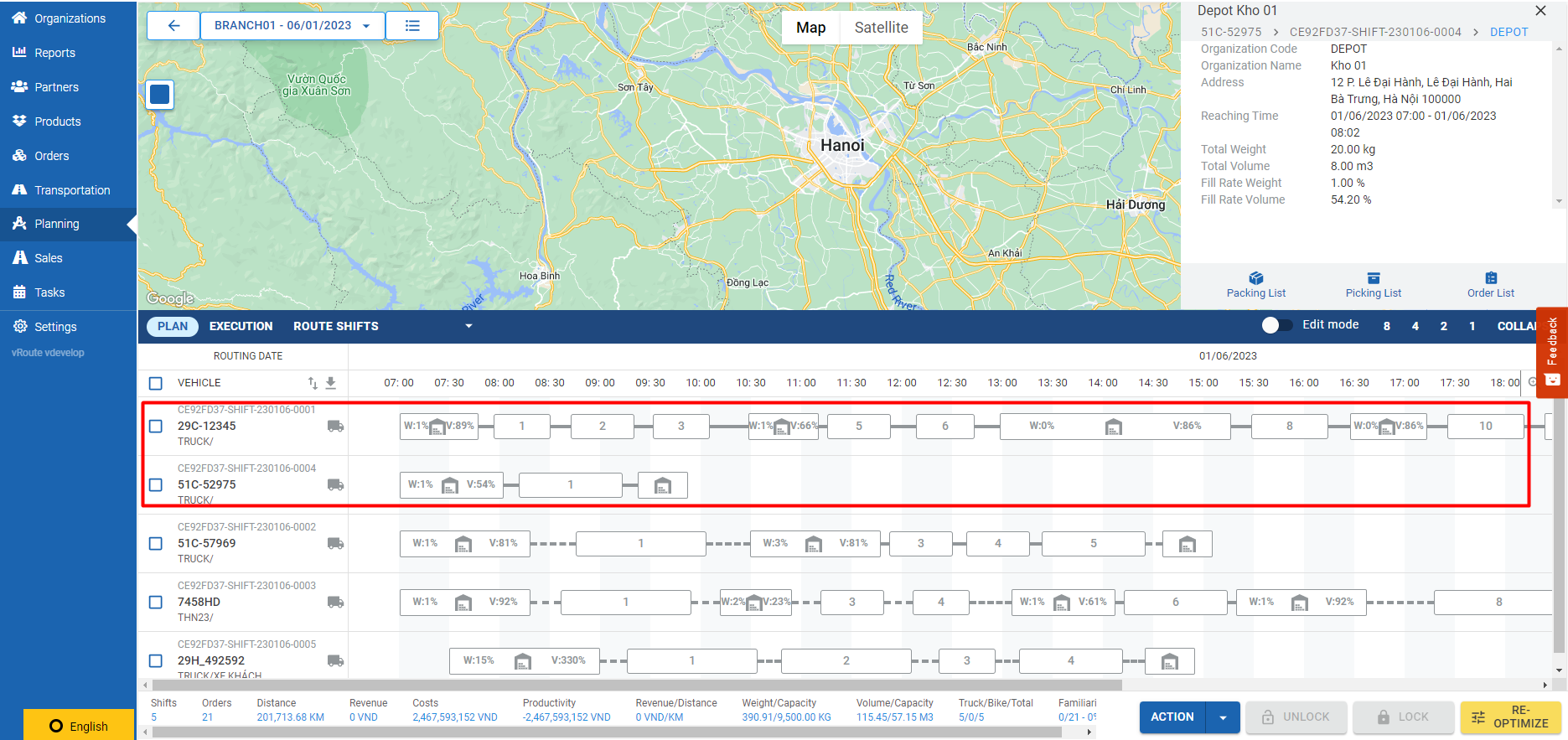1568x740 pixels.
Task: Check the box for vehicle 7458HD
Action: point(156,602)
